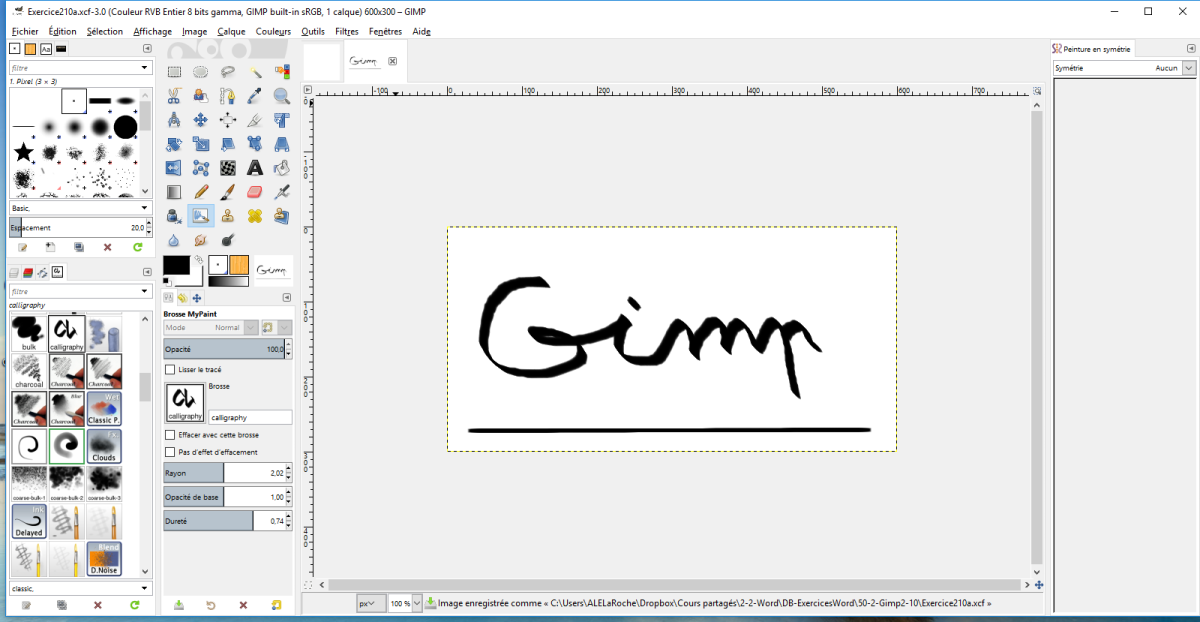Viewport: 1200px width, 622px height.
Task: Close the image tab in the tab bar
Action: (x=392, y=61)
